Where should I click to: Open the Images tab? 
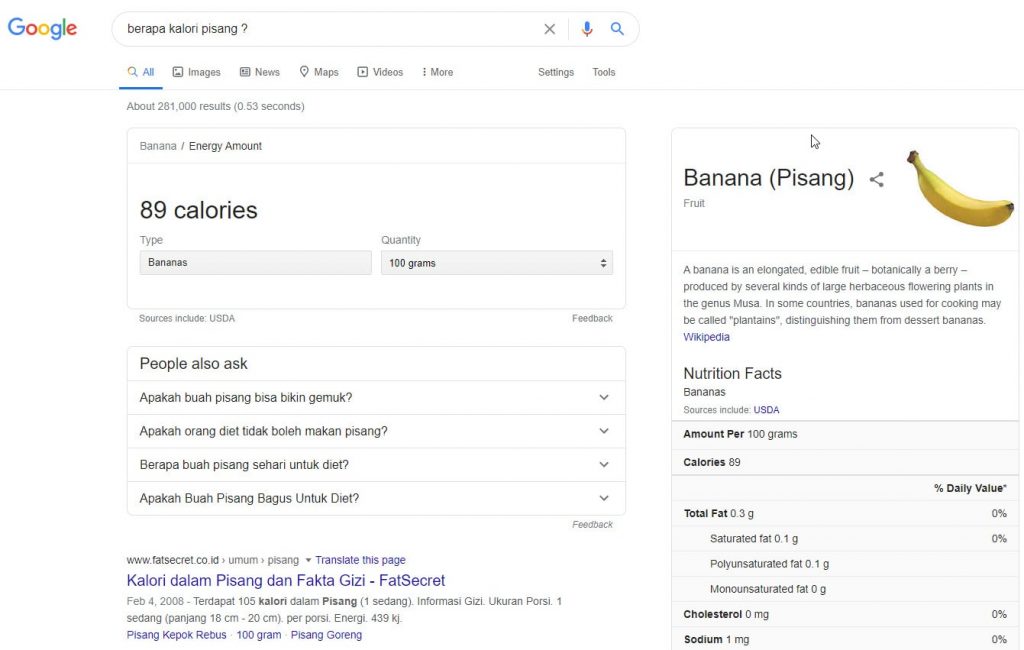click(x=197, y=72)
